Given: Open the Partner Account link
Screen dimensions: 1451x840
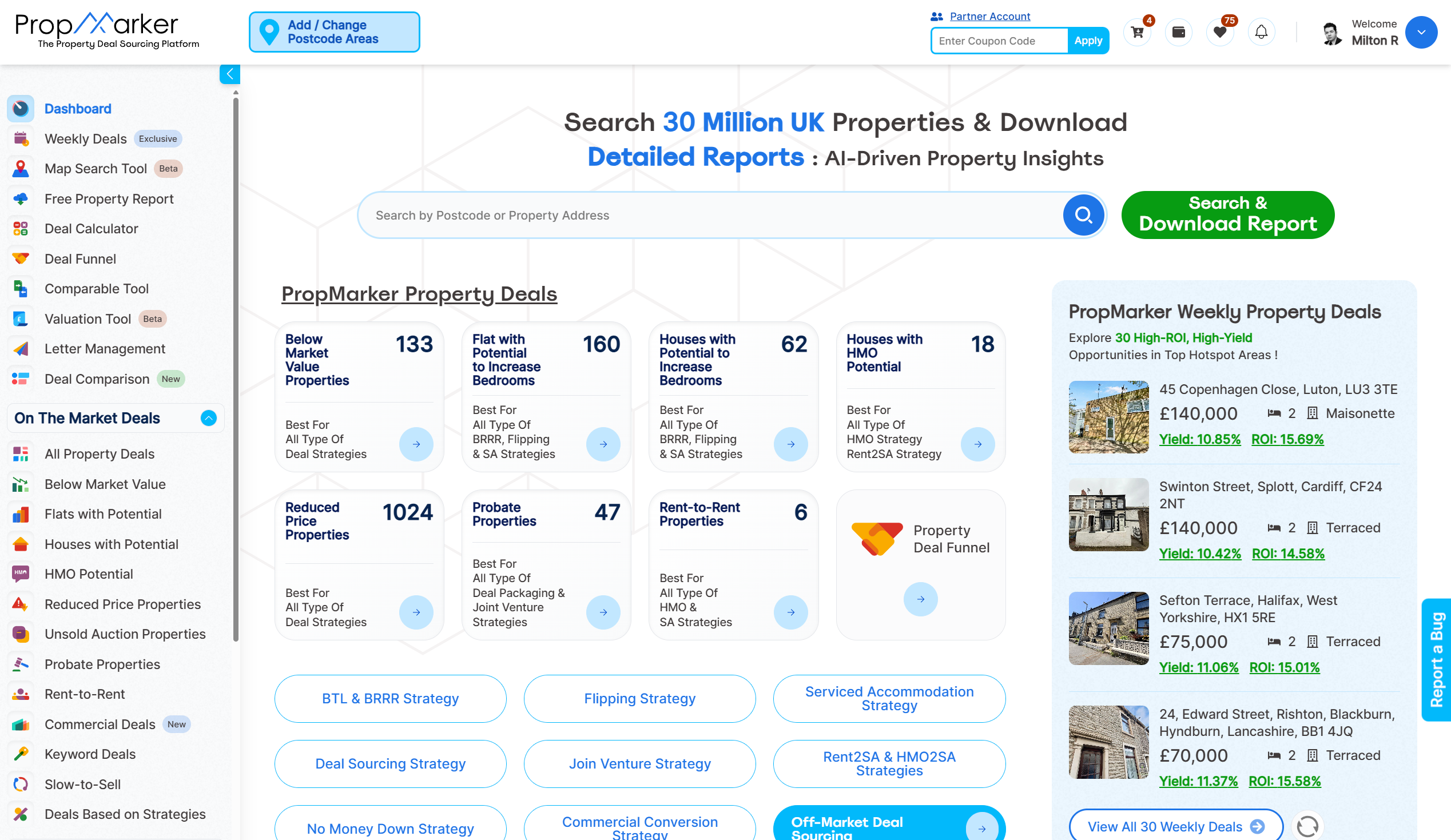Looking at the screenshot, I should (x=989, y=16).
